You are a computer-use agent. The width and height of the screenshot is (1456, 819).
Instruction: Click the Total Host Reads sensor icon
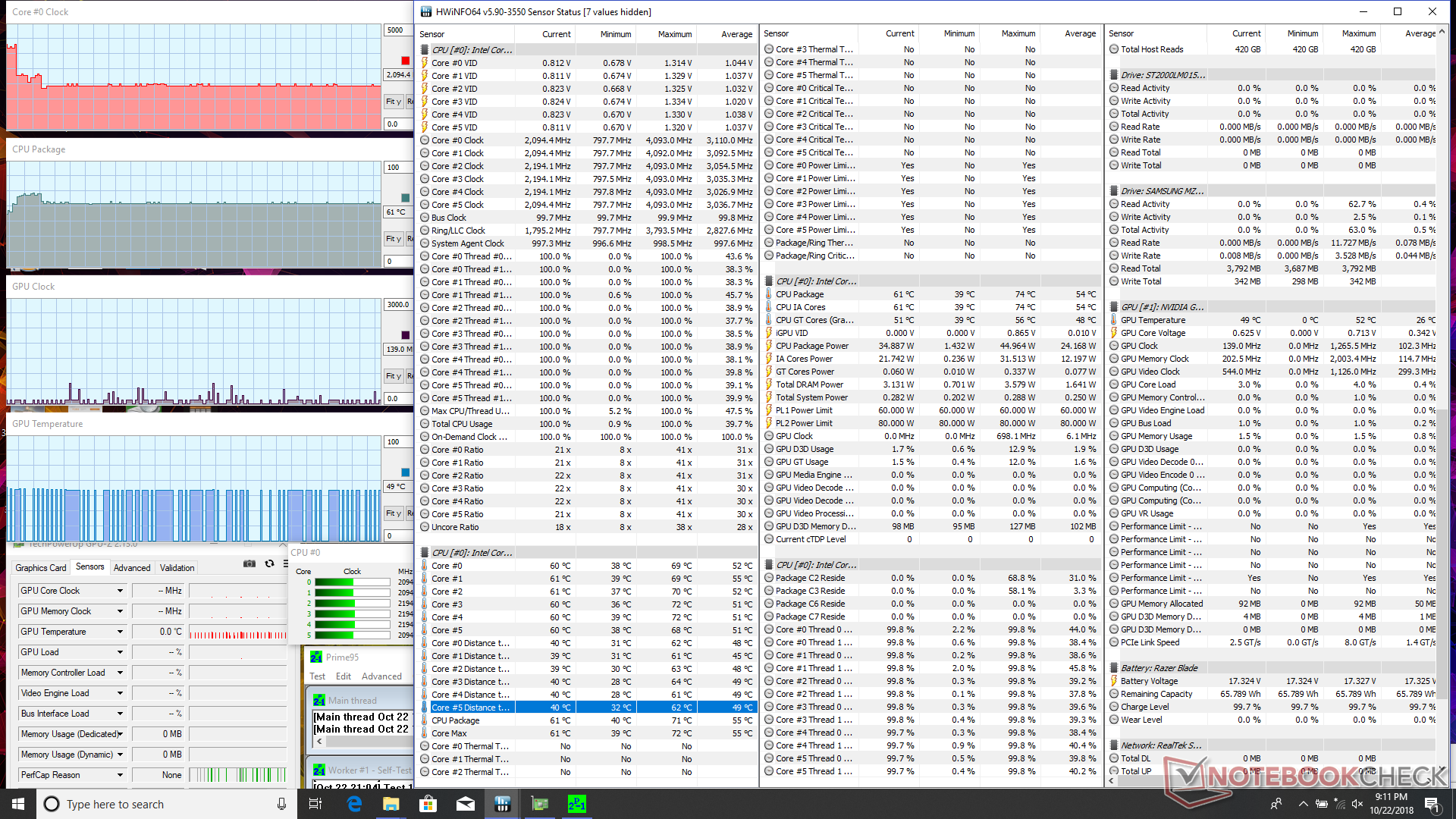[x=1114, y=49]
